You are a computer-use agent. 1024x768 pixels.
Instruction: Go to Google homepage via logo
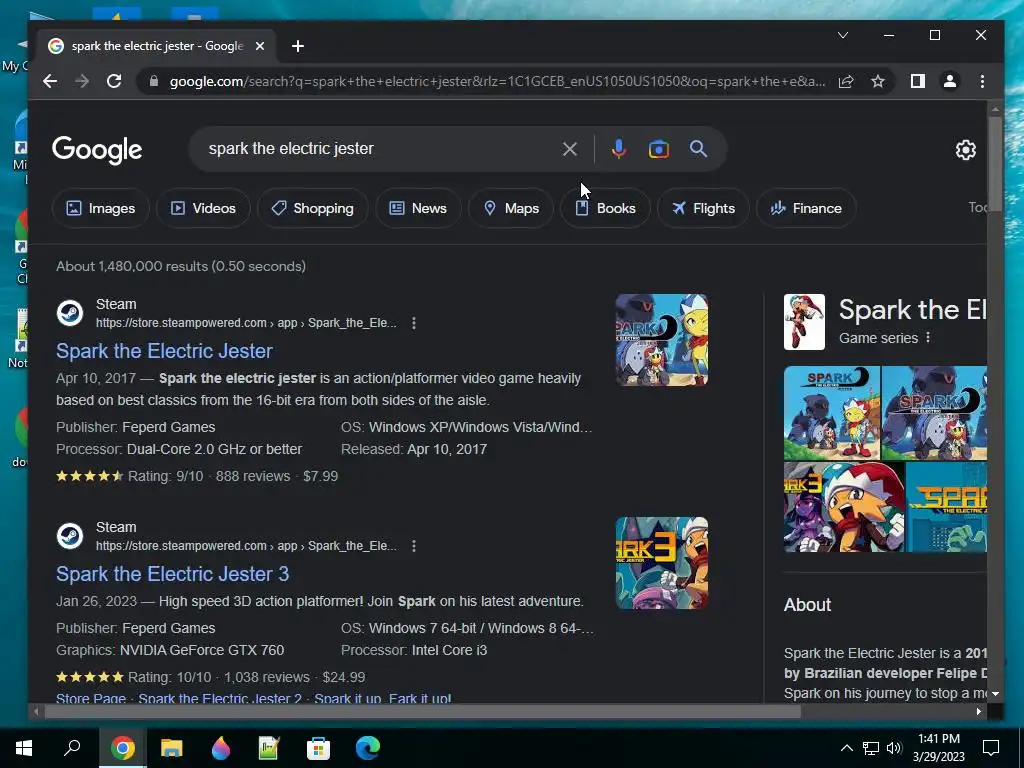97,150
